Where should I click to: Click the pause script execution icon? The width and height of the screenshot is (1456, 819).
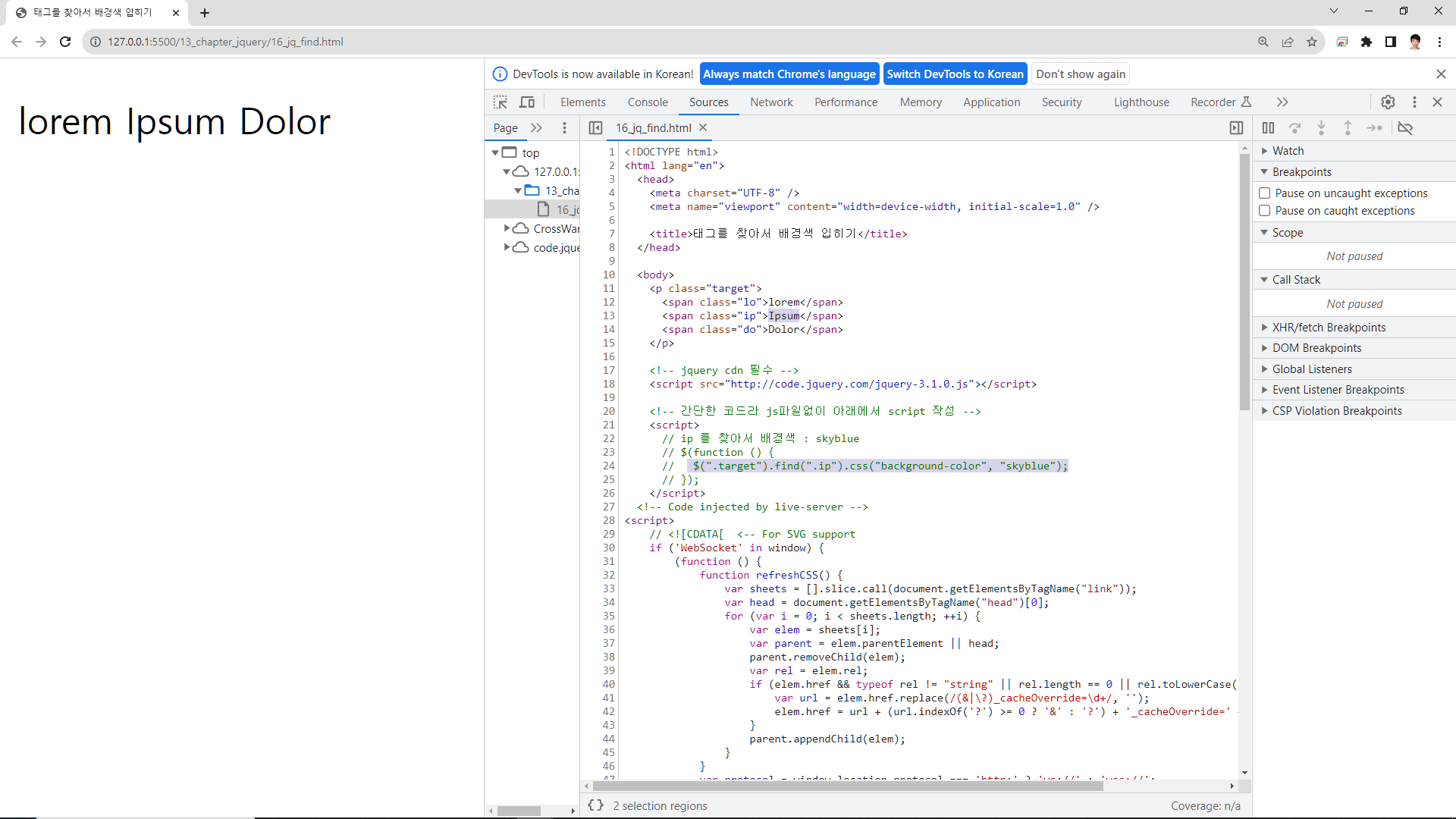(x=1268, y=128)
